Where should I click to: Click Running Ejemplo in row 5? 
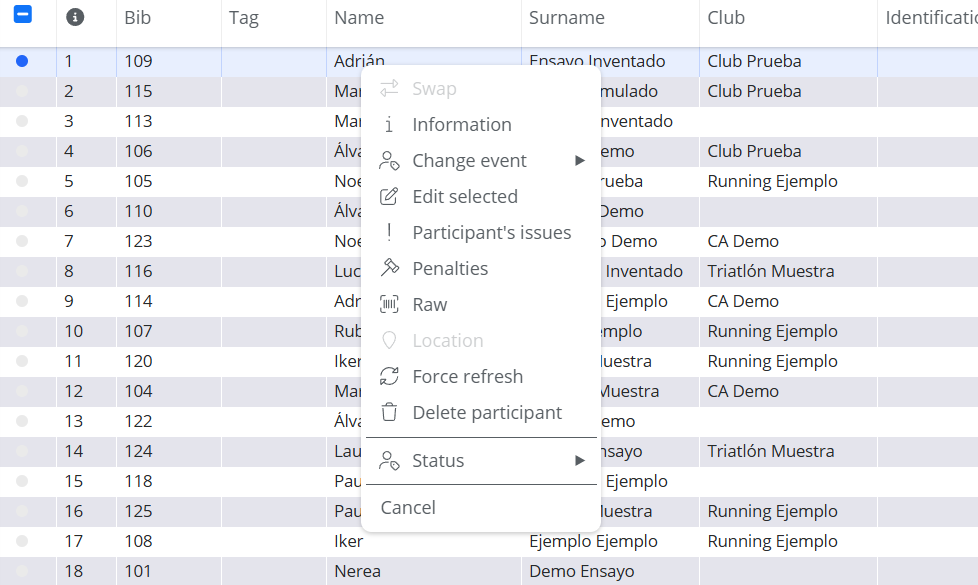click(772, 181)
